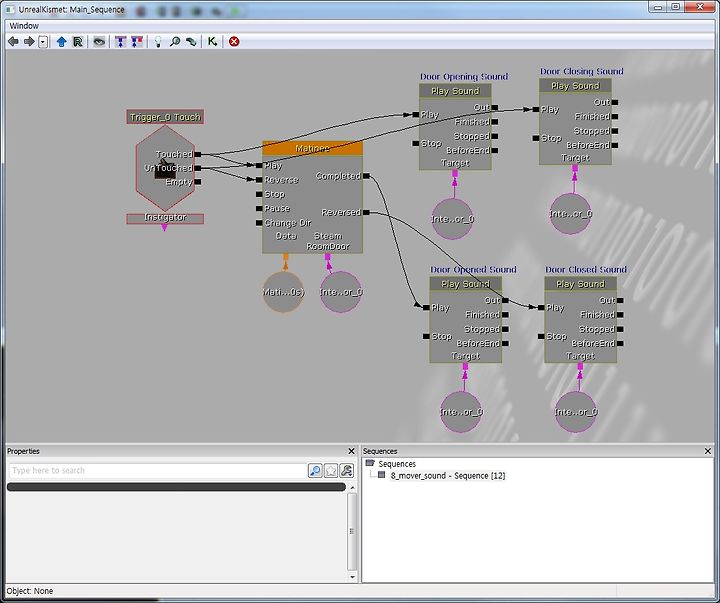Click the dark Properties category header bar
The height and width of the screenshot is (603, 720).
pos(176,487)
